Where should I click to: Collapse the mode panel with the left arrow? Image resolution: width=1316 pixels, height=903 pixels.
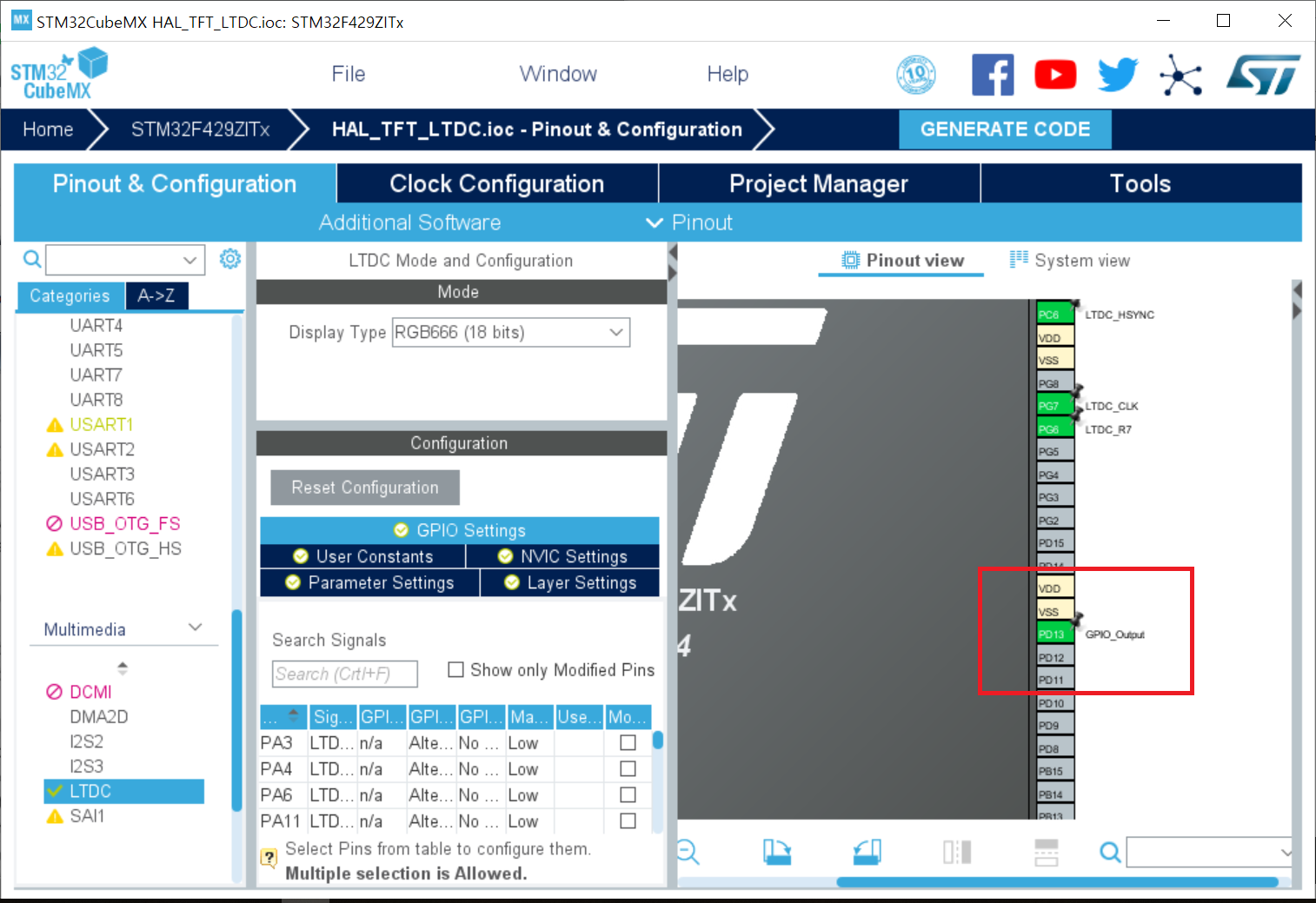click(x=672, y=253)
